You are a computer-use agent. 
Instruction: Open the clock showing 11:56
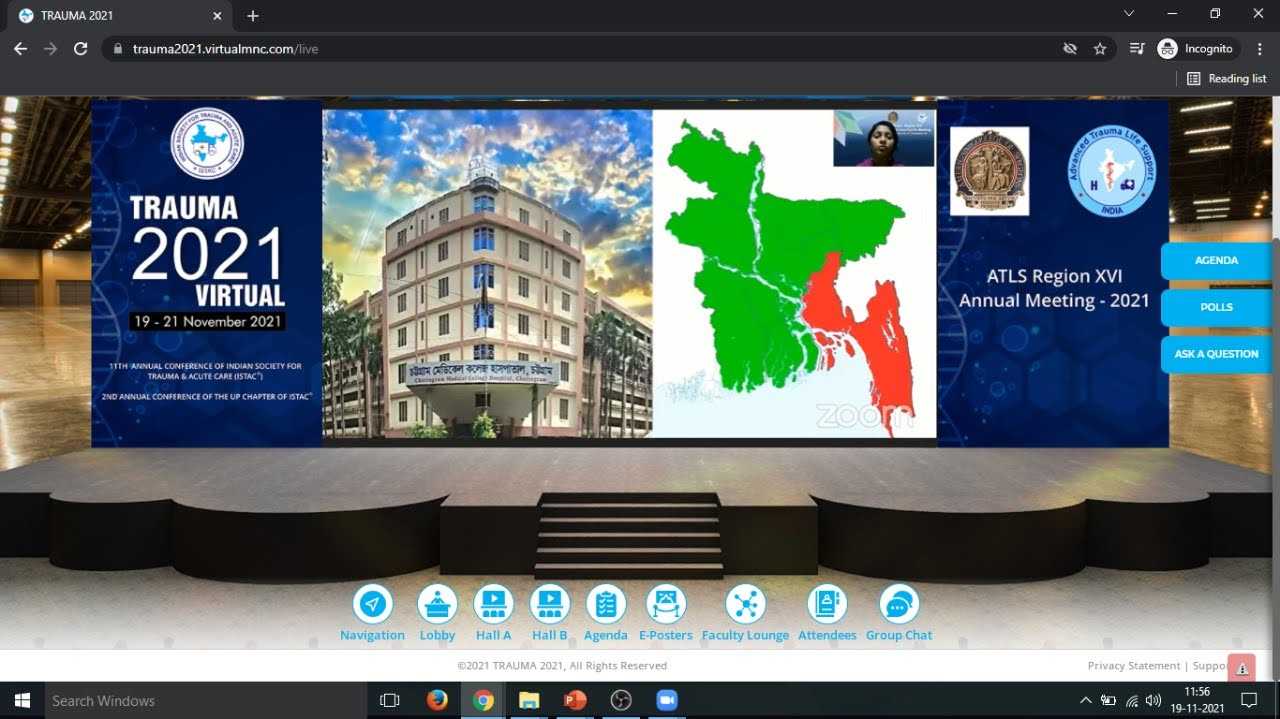click(1197, 700)
